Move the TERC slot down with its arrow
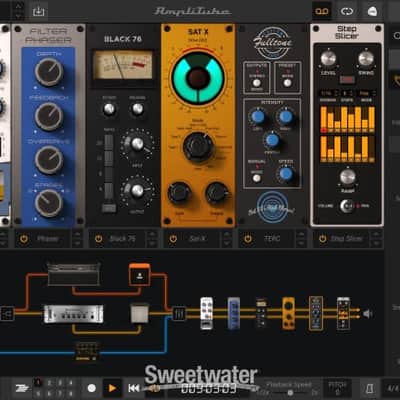400x400 pixels. pos(301,243)
